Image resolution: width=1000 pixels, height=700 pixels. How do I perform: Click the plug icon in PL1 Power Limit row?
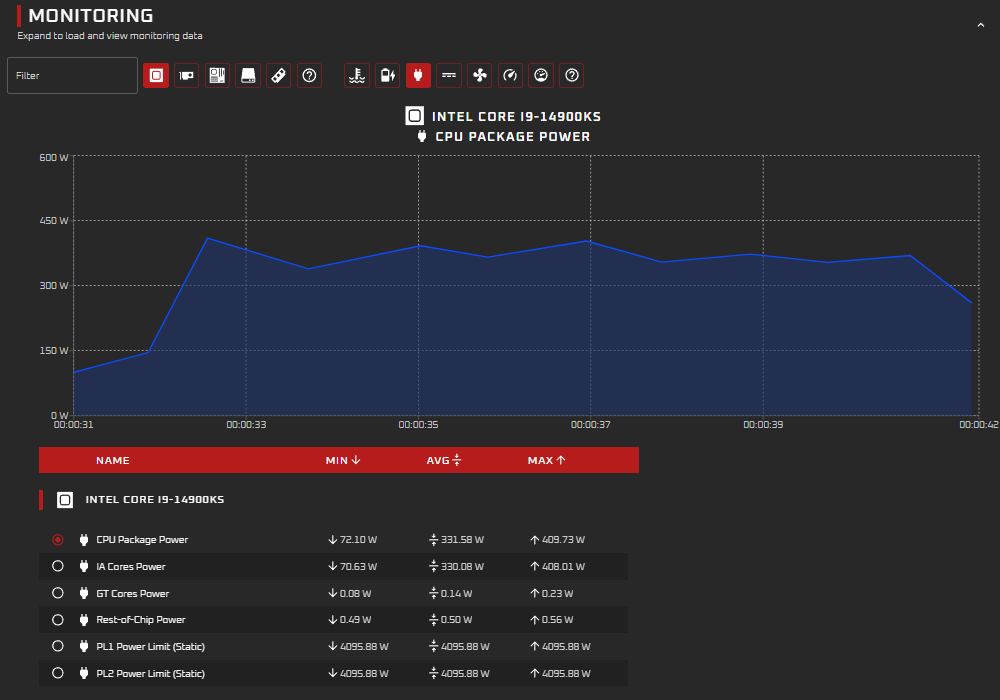pyautogui.click(x=84, y=646)
